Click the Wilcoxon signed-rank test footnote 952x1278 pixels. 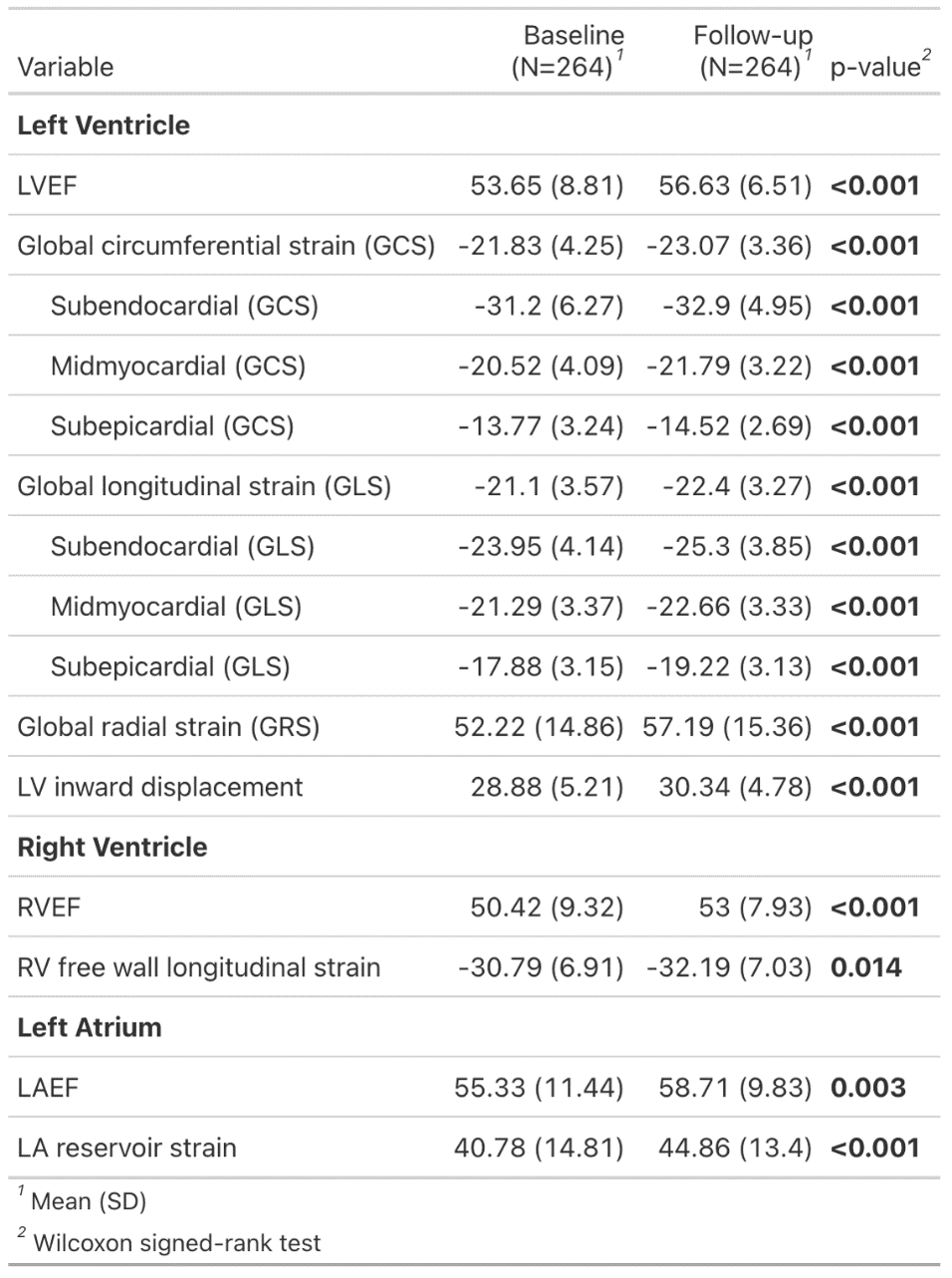click(176, 1242)
